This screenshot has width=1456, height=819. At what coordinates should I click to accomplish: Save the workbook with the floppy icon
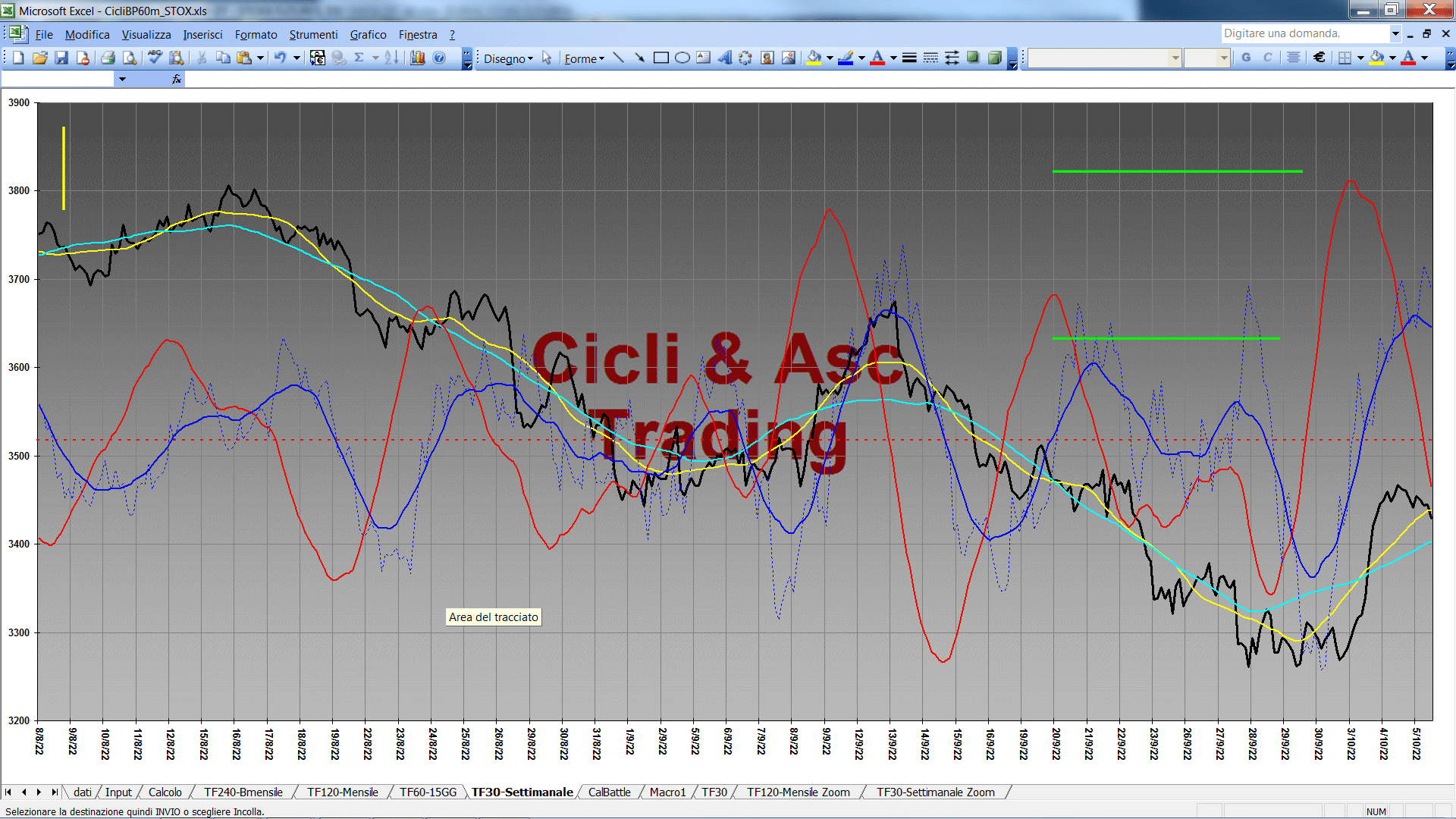[61, 58]
